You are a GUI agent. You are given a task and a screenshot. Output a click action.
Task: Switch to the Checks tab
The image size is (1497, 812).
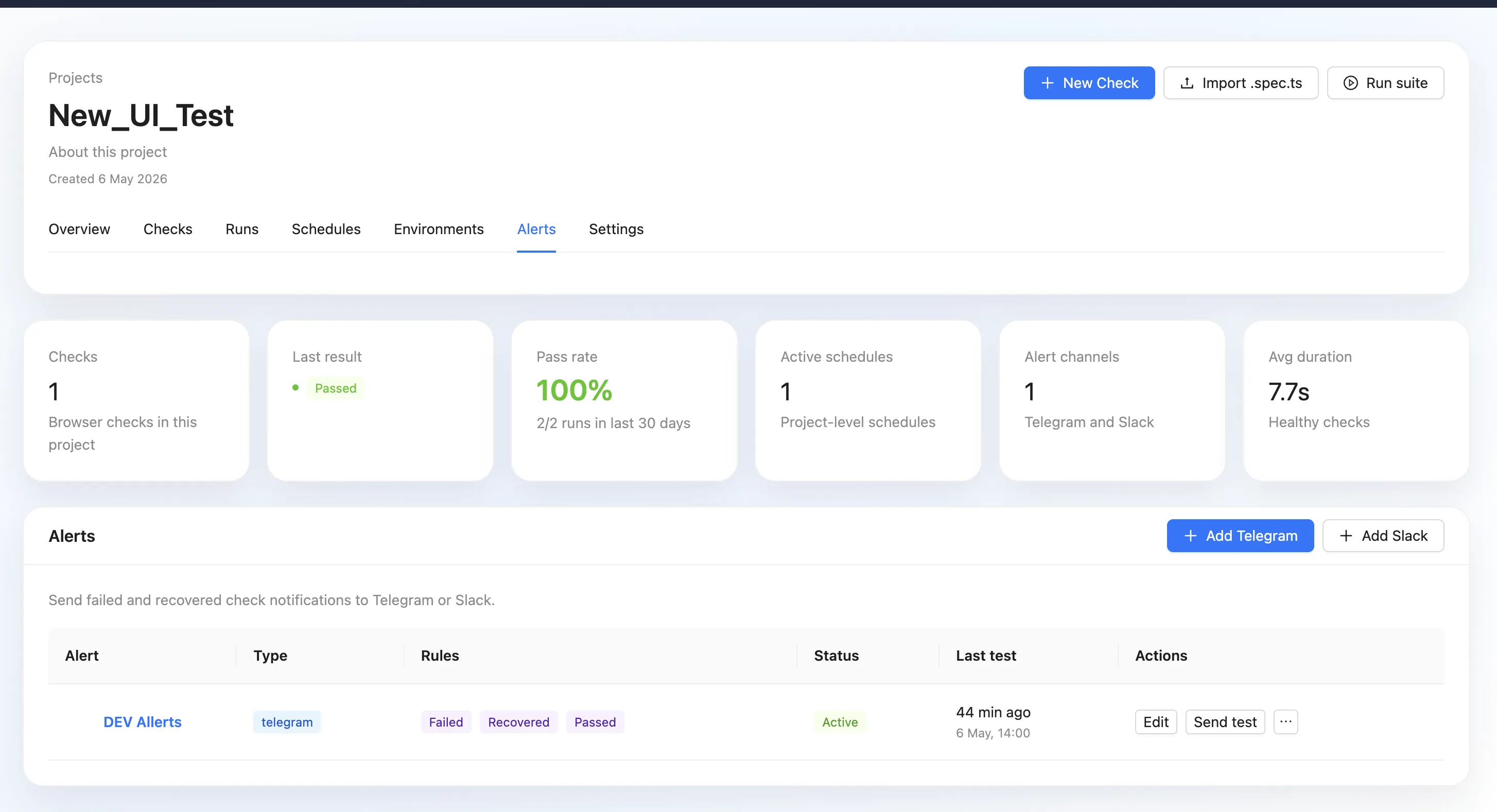click(168, 229)
